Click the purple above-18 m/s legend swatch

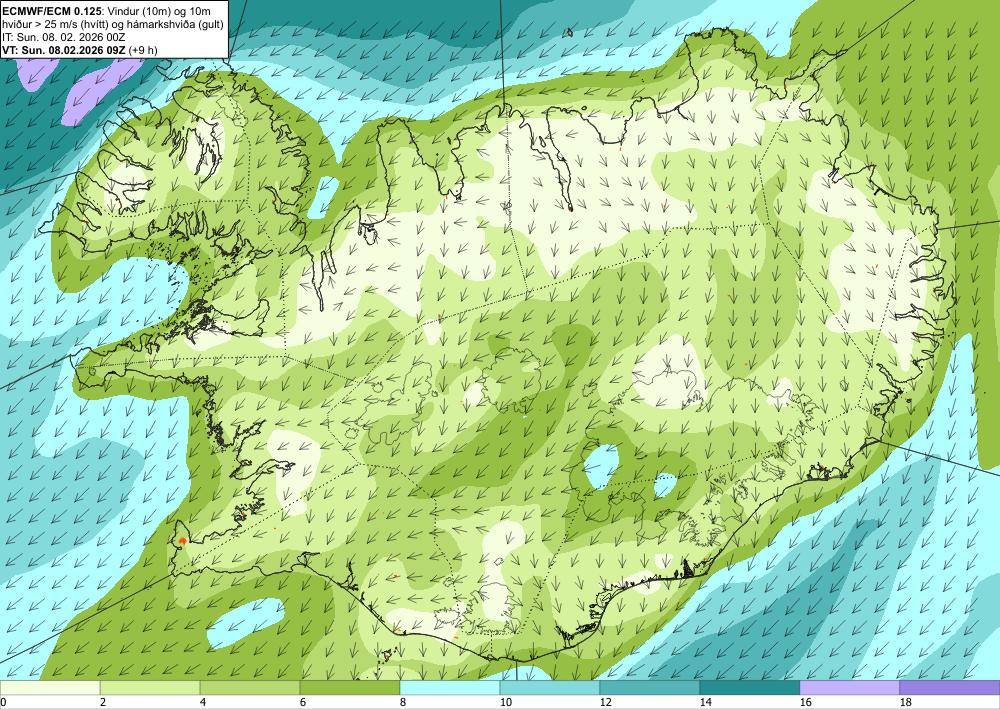click(x=950, y=687)
